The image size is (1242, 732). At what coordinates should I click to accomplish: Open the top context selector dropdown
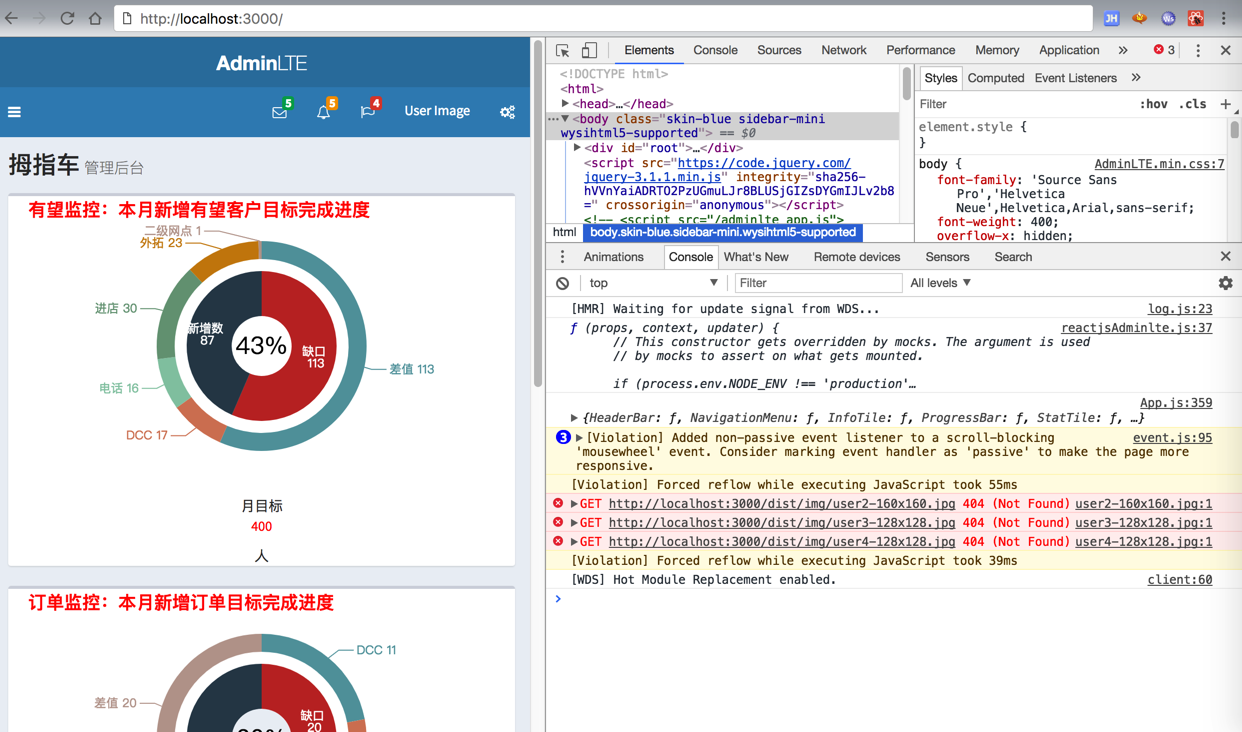653,283
